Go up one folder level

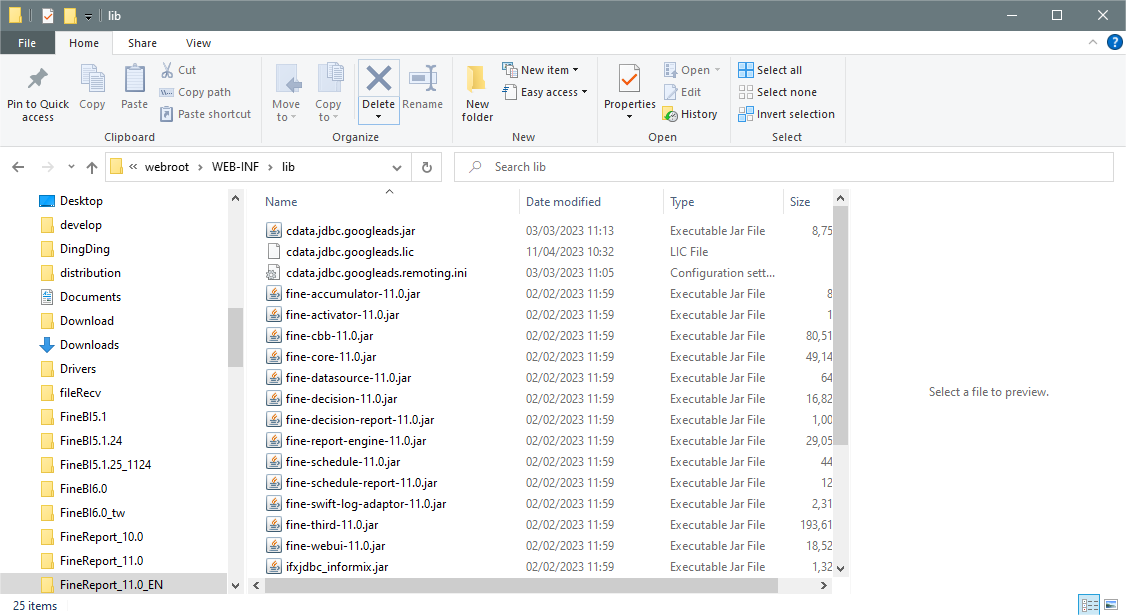[91, 167]
